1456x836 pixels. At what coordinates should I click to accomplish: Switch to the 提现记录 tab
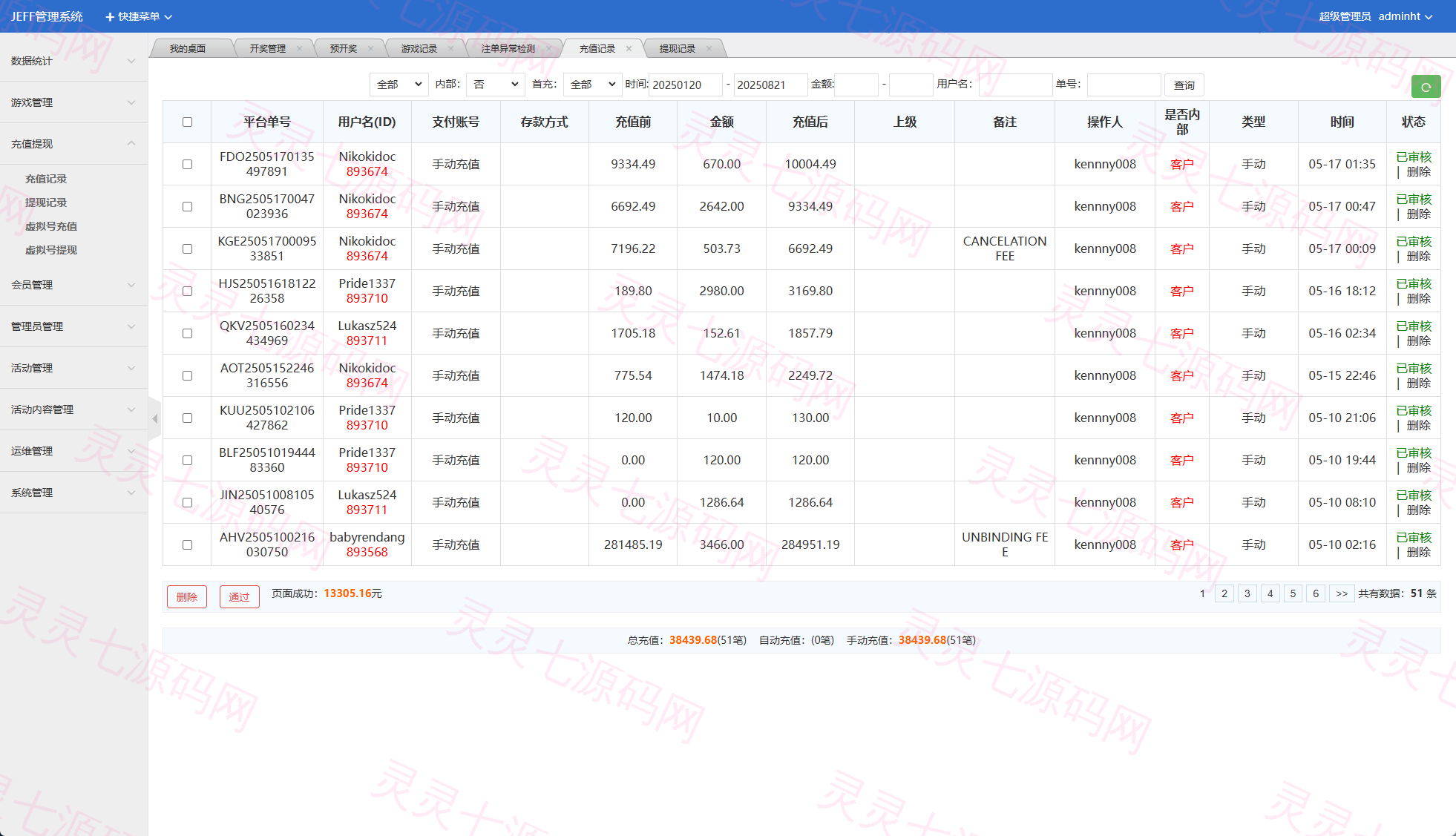click(678, 49)
